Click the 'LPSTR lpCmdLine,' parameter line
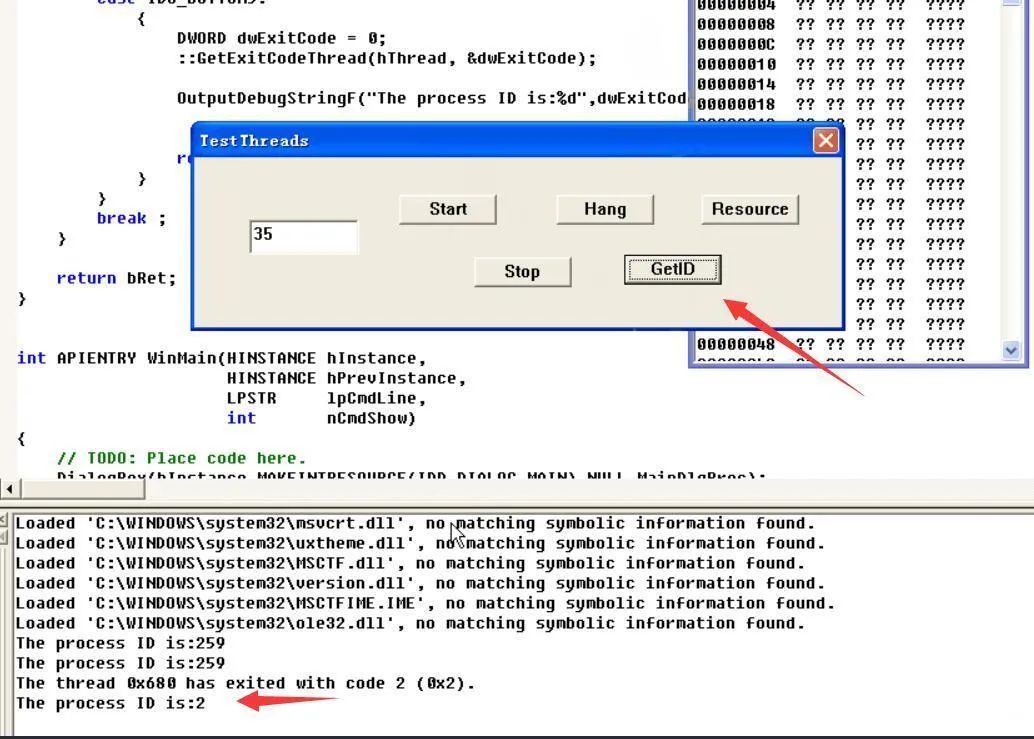 326,398
